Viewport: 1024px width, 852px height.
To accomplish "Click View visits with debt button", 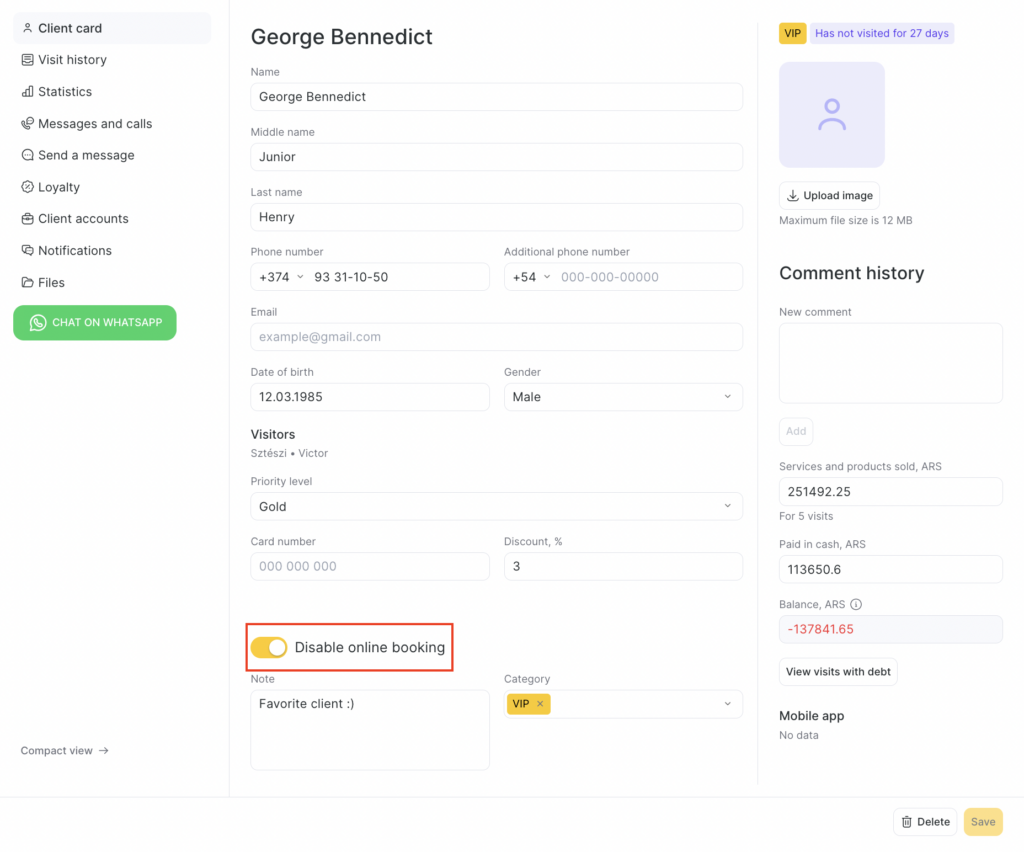I will [838, 672].
